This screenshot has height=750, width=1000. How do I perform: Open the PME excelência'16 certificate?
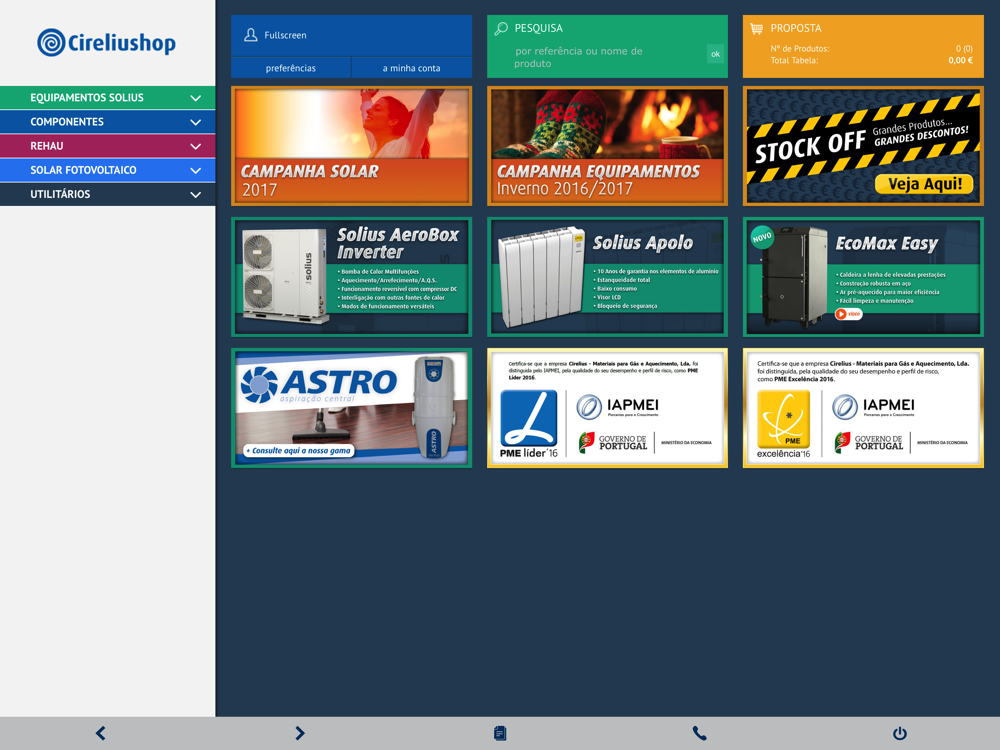[x=863, y=408]
